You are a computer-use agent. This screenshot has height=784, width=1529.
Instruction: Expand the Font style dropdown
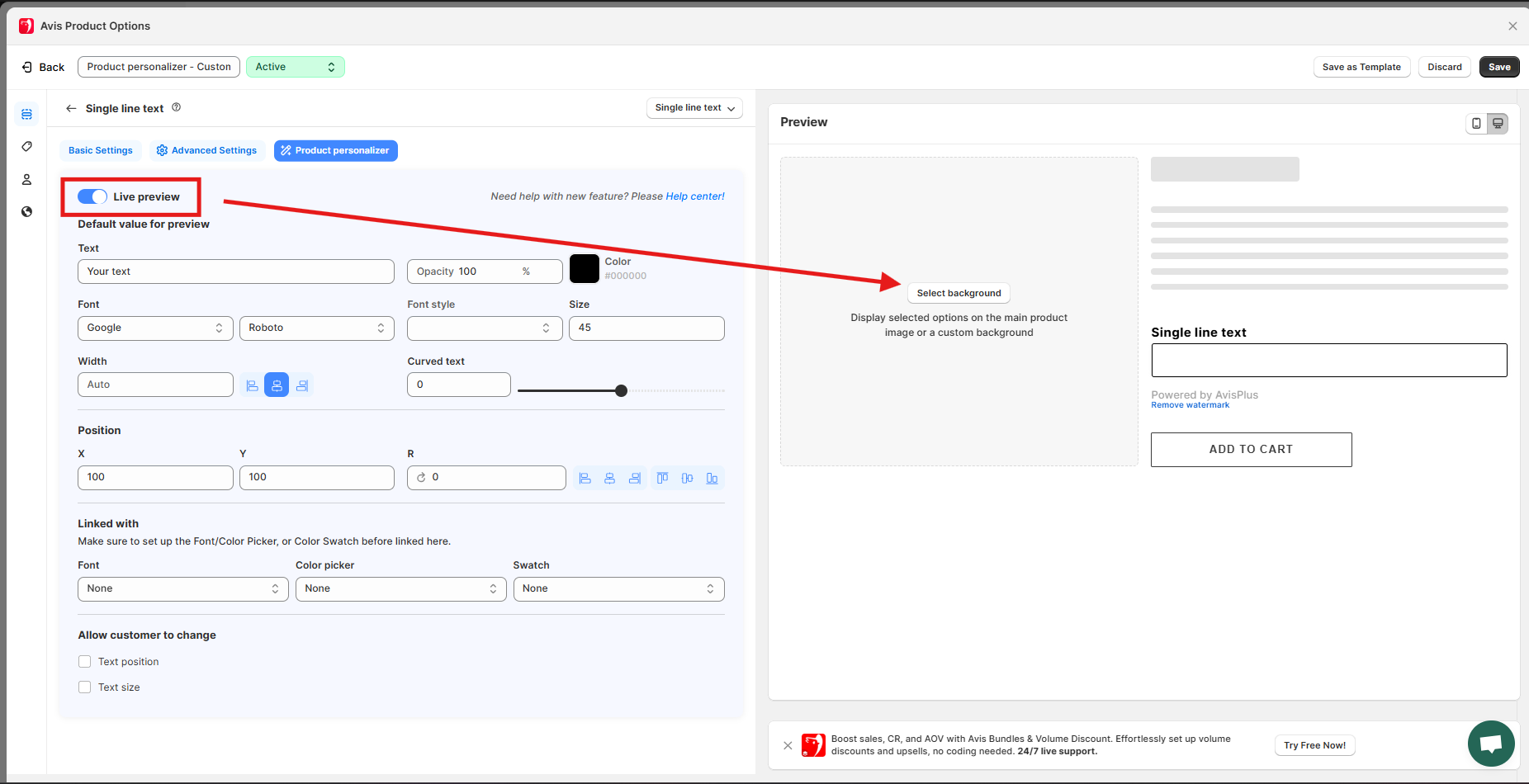484,328
